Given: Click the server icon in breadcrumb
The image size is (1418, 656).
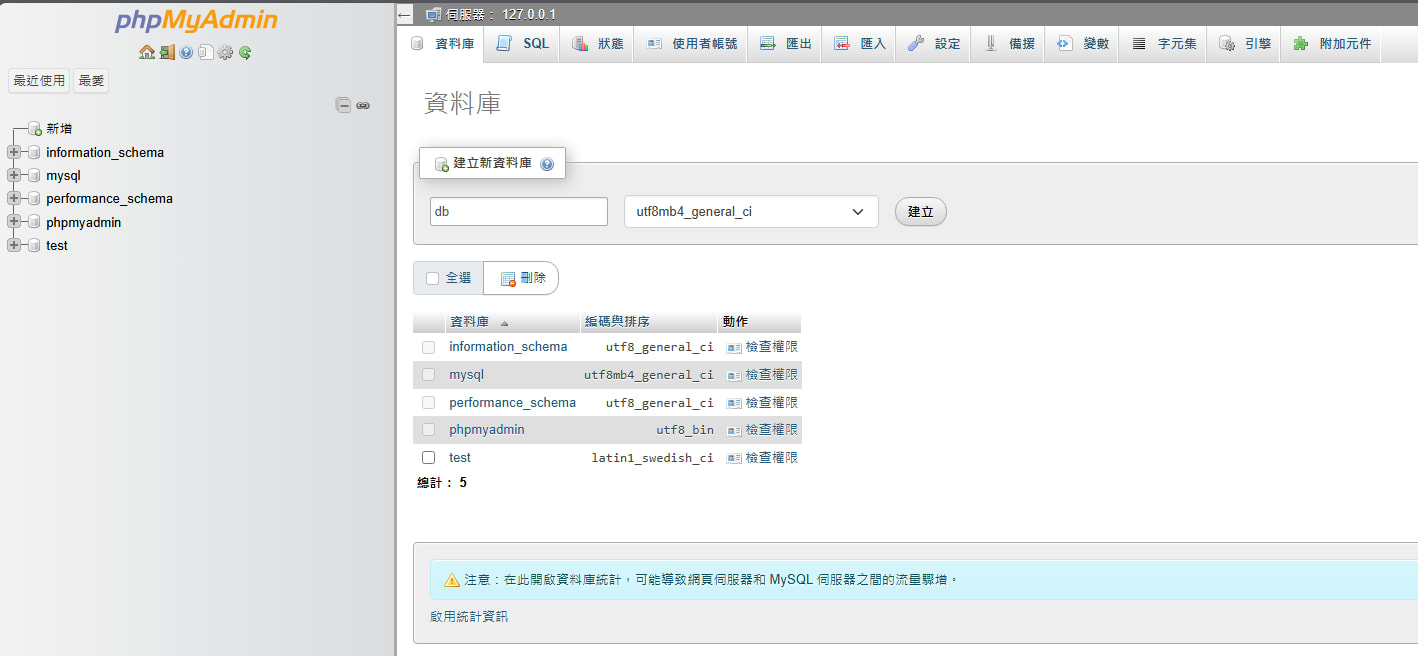Looking at the screenshot, I should pyautogui.click(x=433, y=14).
